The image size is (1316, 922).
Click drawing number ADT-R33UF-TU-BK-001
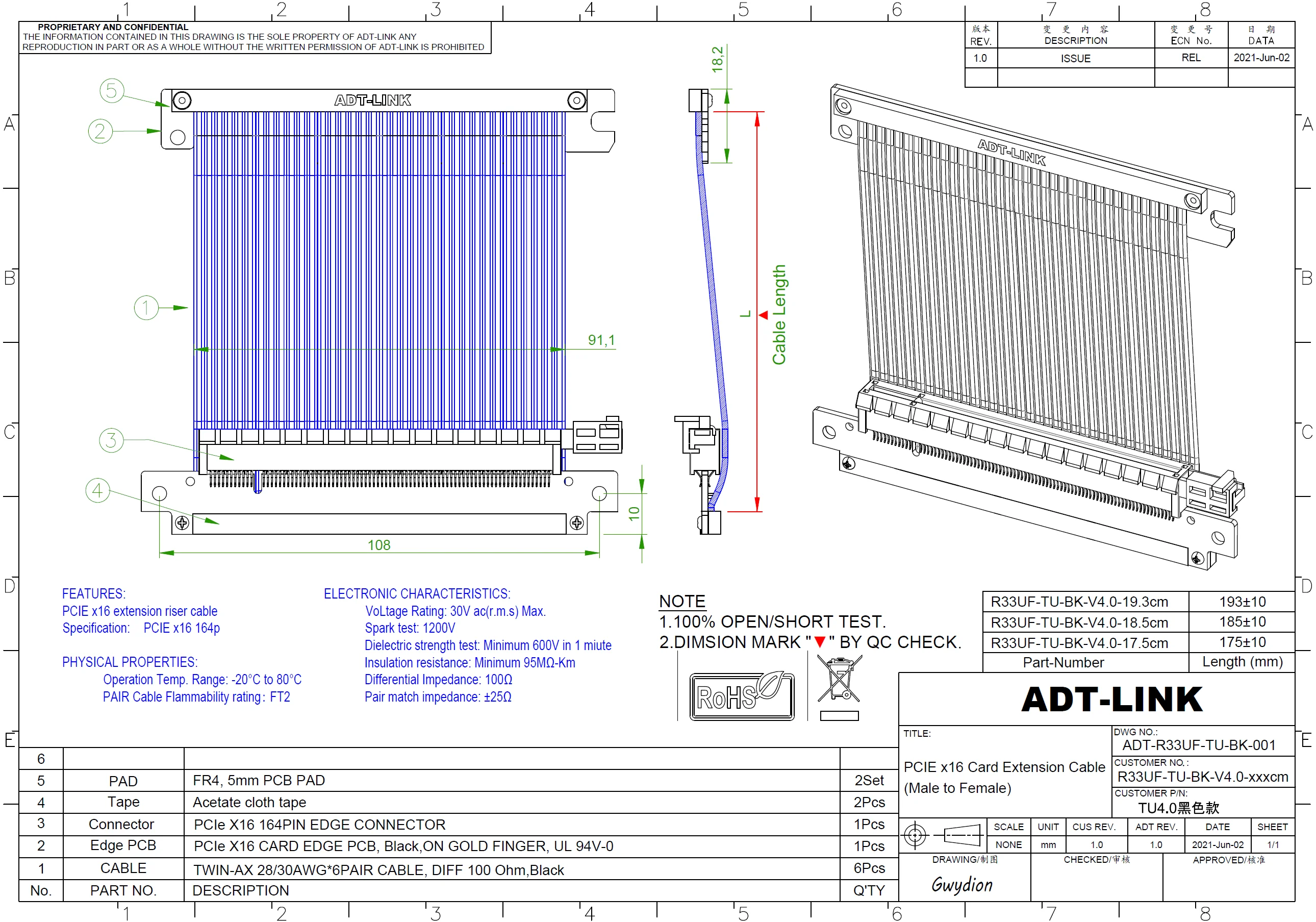point(1199,745)
